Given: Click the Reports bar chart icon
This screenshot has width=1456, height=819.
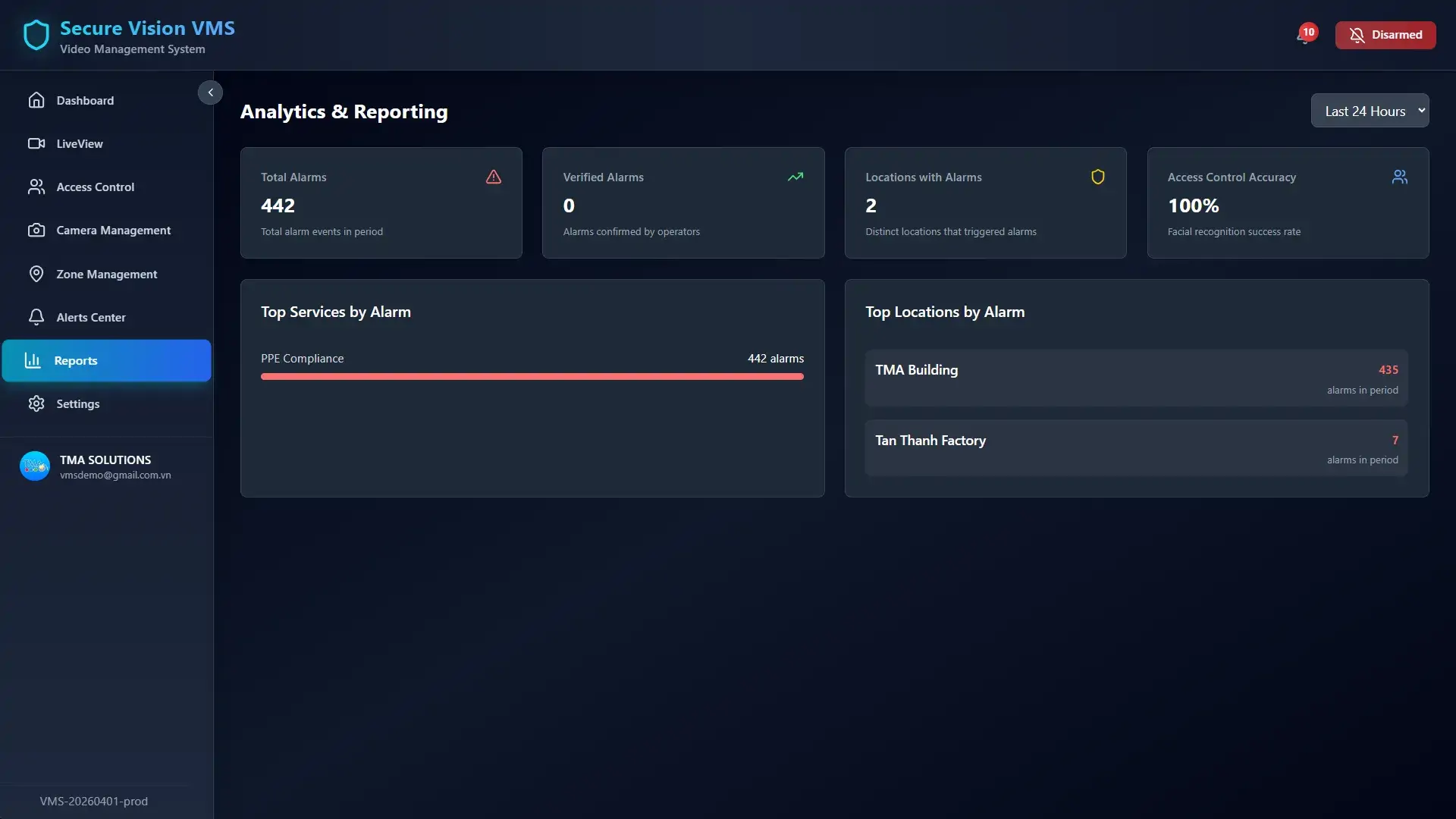Looking at the screenshot, I should pos(33,360).
